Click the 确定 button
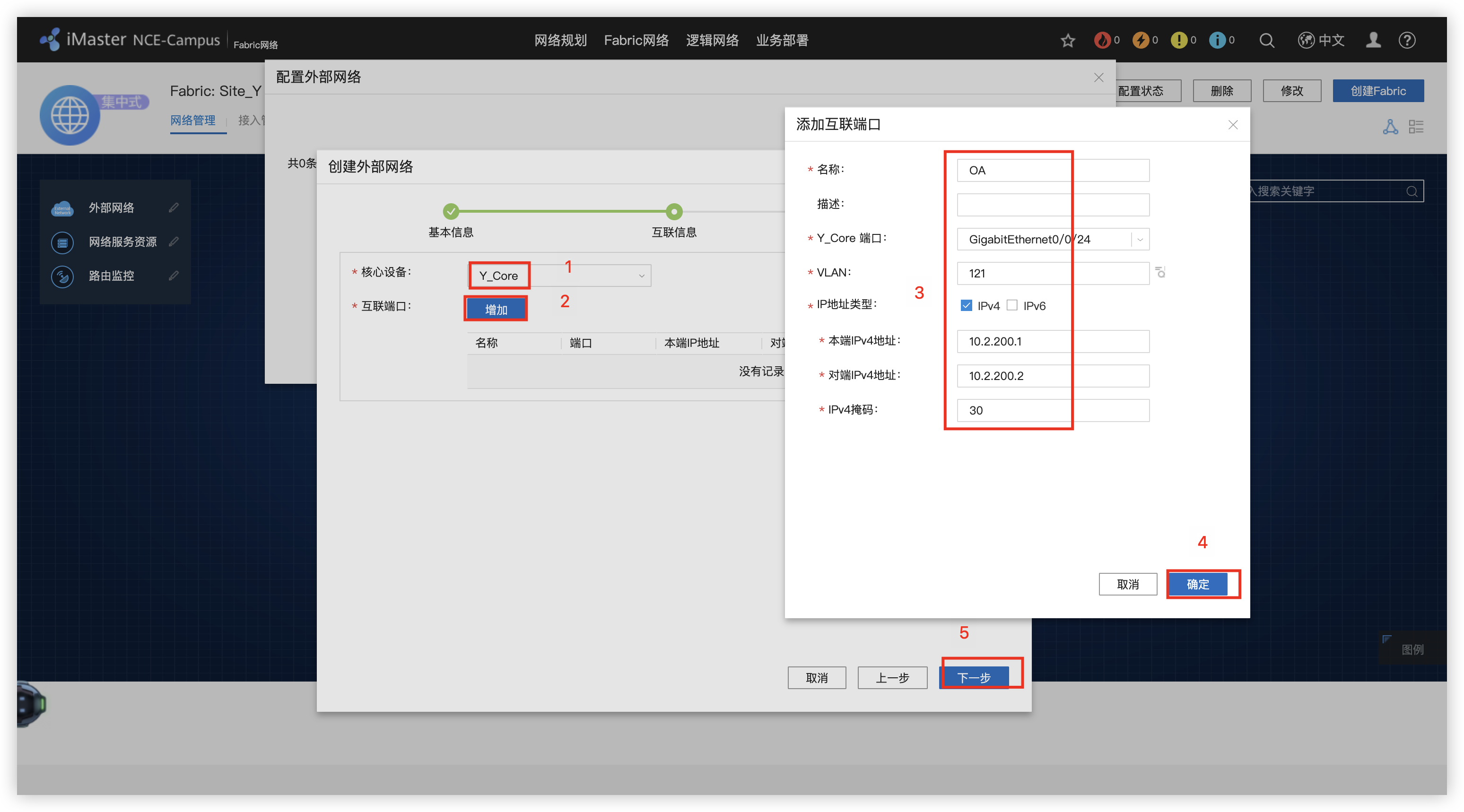This screenshot has height=812, width=1464. click(1197, 584)
